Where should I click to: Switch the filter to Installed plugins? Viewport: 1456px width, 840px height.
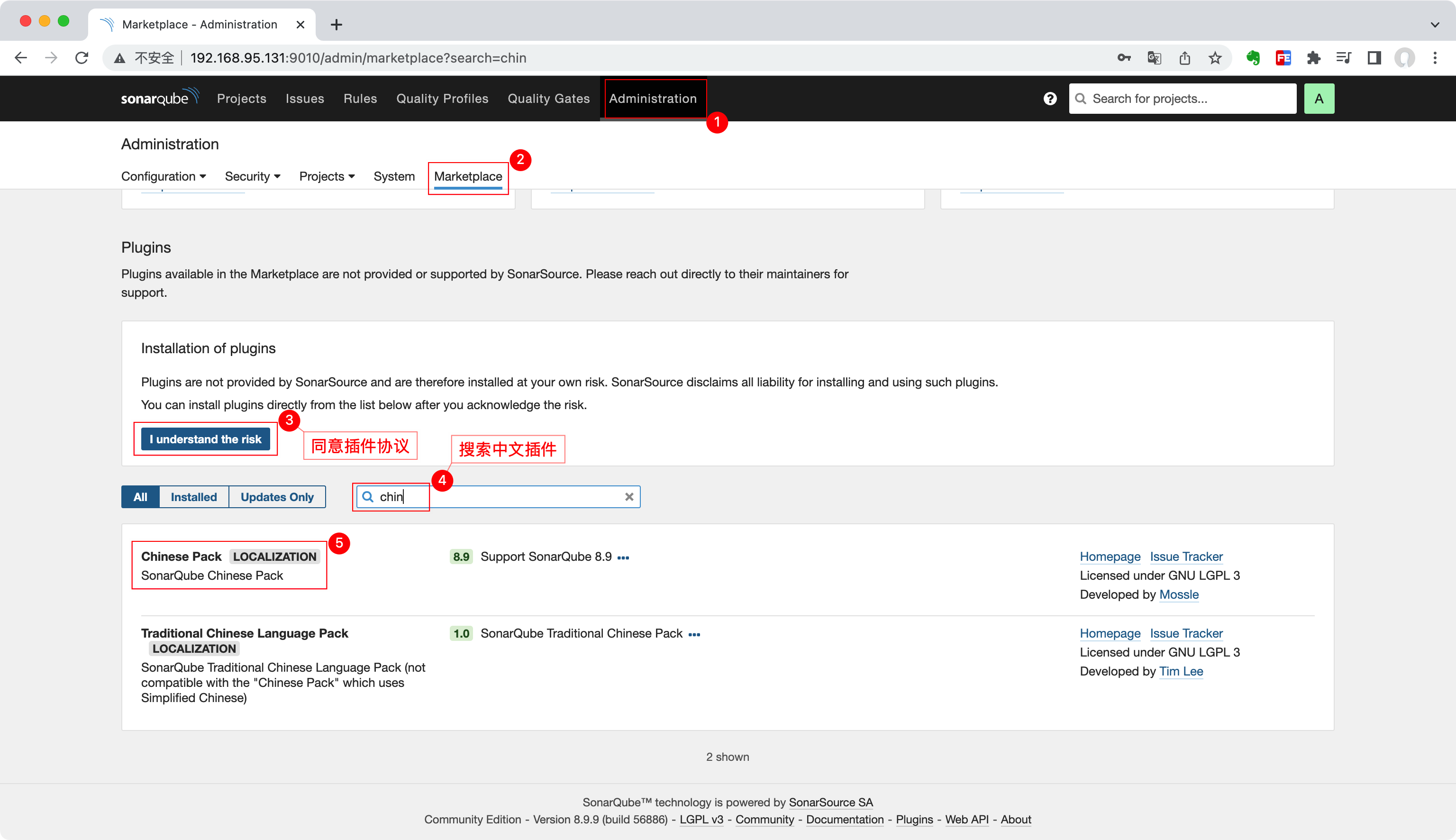coord(194,497)
